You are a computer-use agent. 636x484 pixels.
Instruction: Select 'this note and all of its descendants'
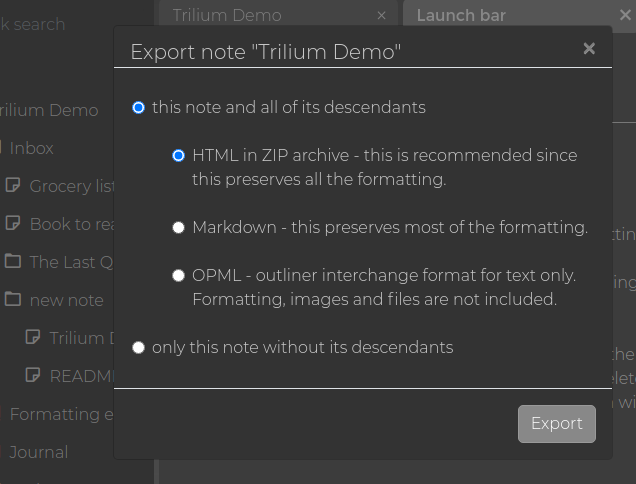click(139, 108)
